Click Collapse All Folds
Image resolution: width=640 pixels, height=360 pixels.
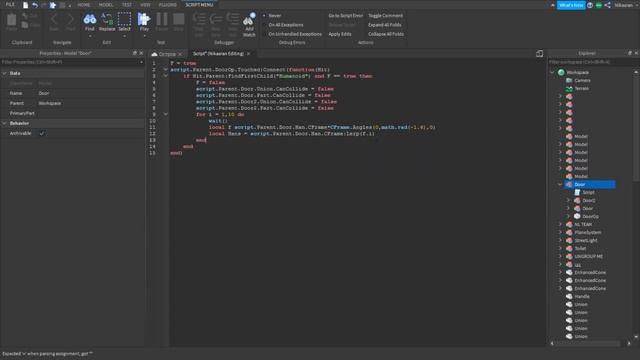click(x=386, y=34)
